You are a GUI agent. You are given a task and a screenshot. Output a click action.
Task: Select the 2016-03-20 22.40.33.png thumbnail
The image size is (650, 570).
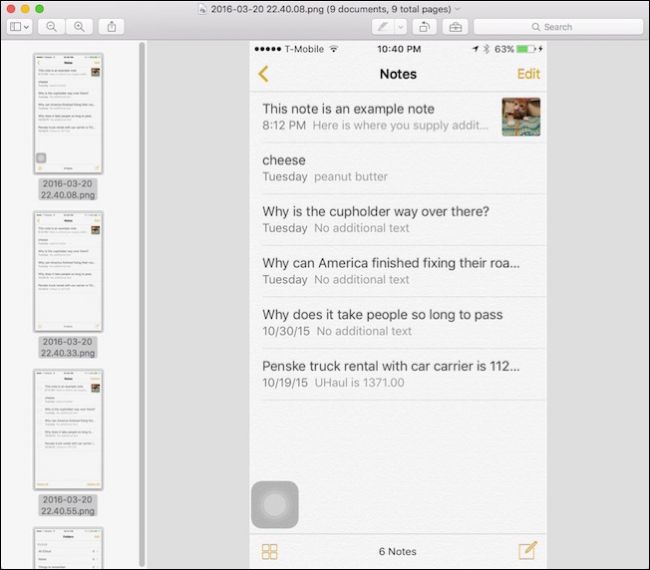pos(68,272)
